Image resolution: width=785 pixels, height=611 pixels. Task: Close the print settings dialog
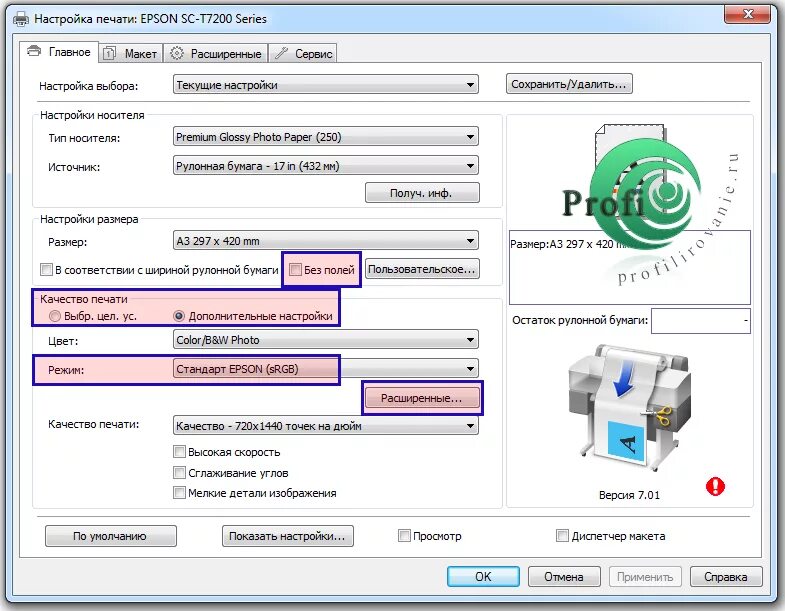click(747, 15)
